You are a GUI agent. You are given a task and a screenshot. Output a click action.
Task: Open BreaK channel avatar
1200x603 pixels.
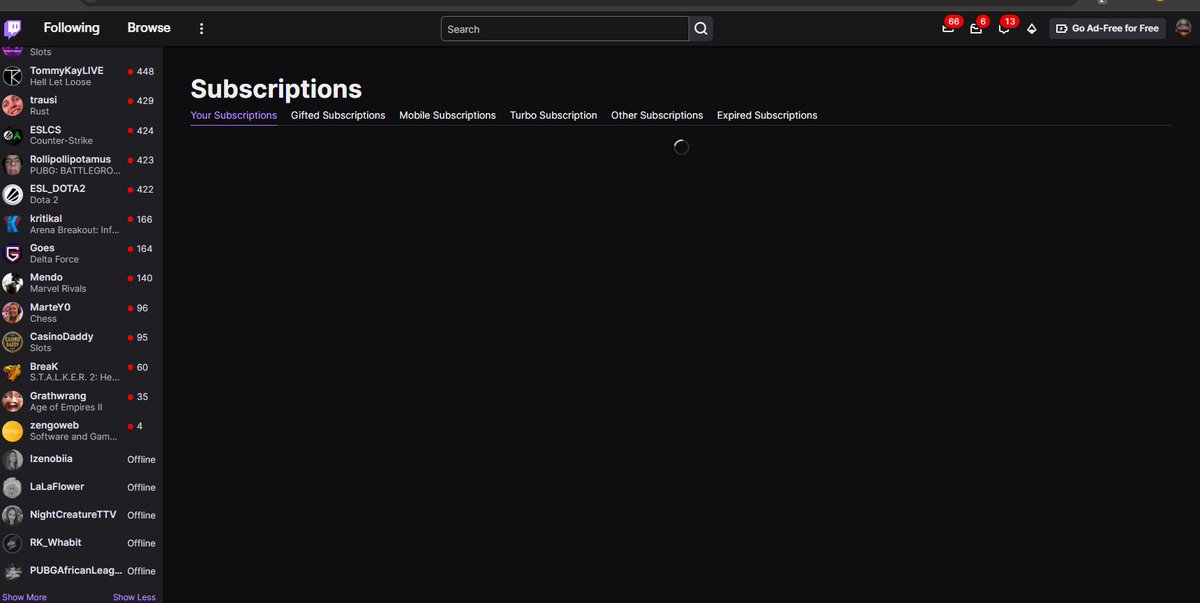12,372
